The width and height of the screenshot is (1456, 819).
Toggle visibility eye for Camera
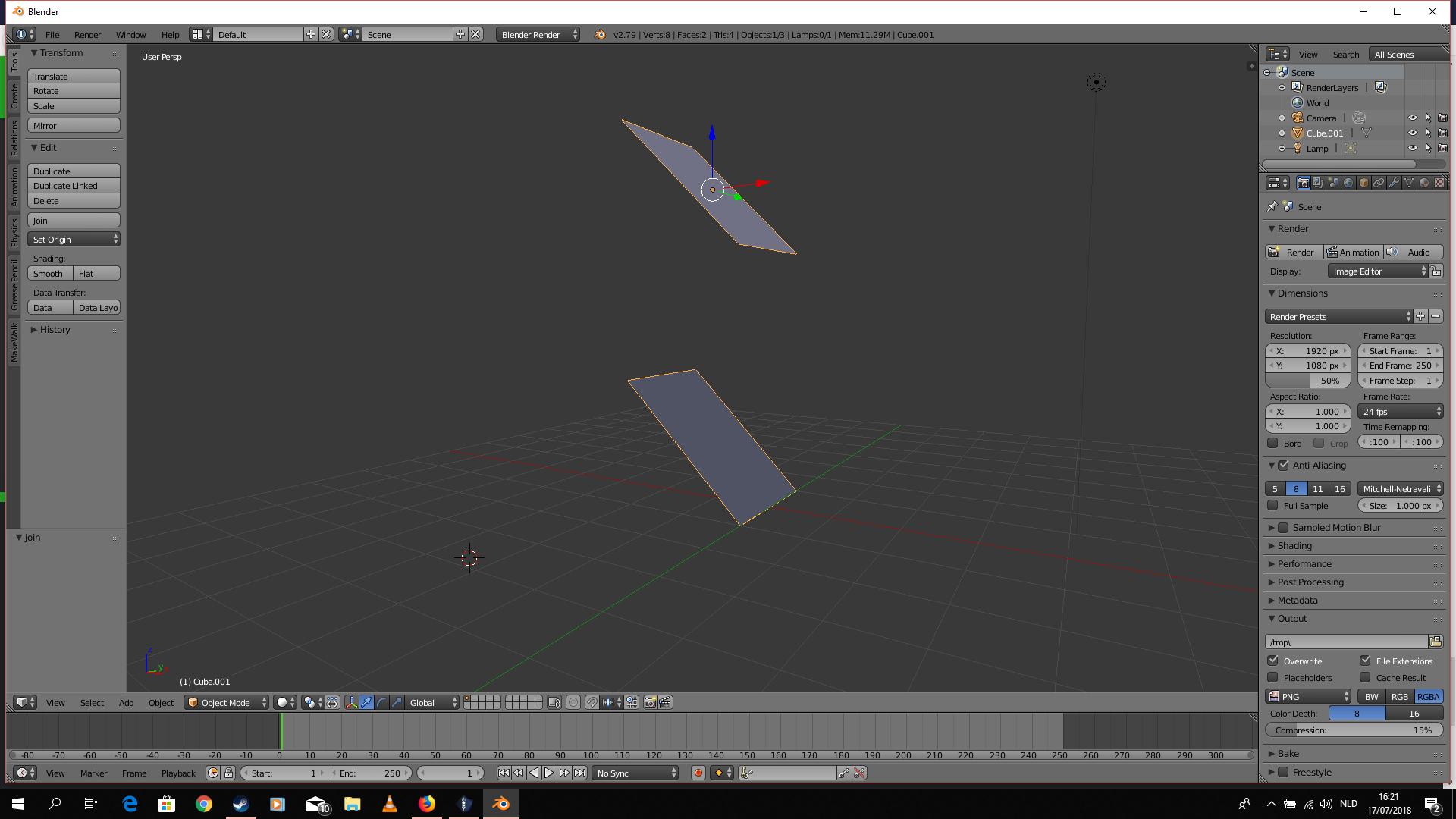pyautogui.click(x=1413, y=118)
